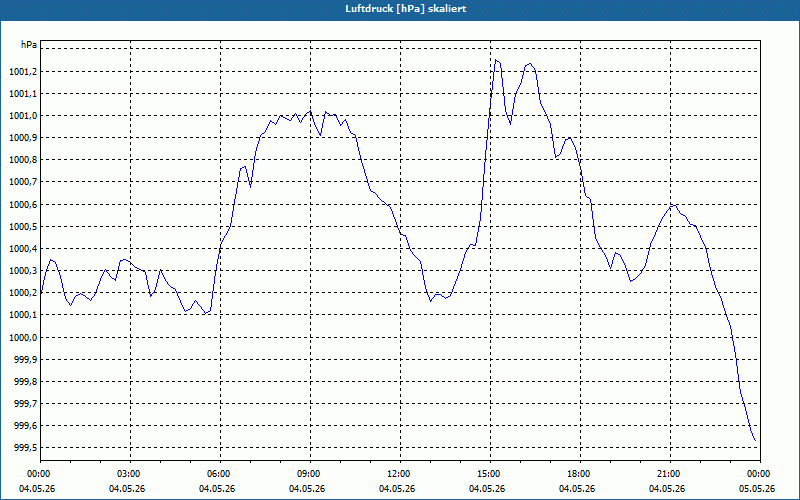Click the 21:00 time axis label

coord(670,474)
